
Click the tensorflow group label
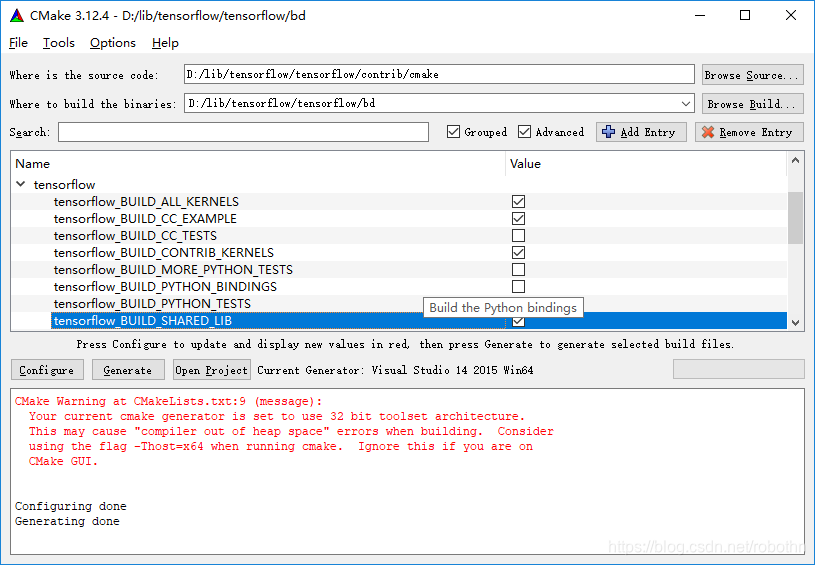coord(64,185)
